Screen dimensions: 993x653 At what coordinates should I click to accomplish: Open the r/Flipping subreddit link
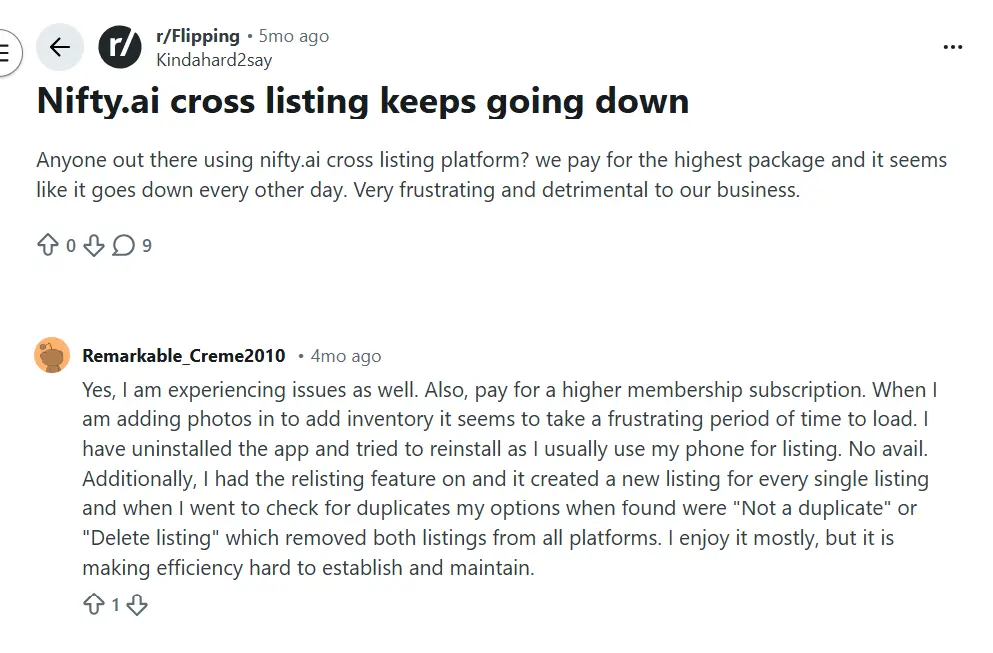[x=198, y=36]
